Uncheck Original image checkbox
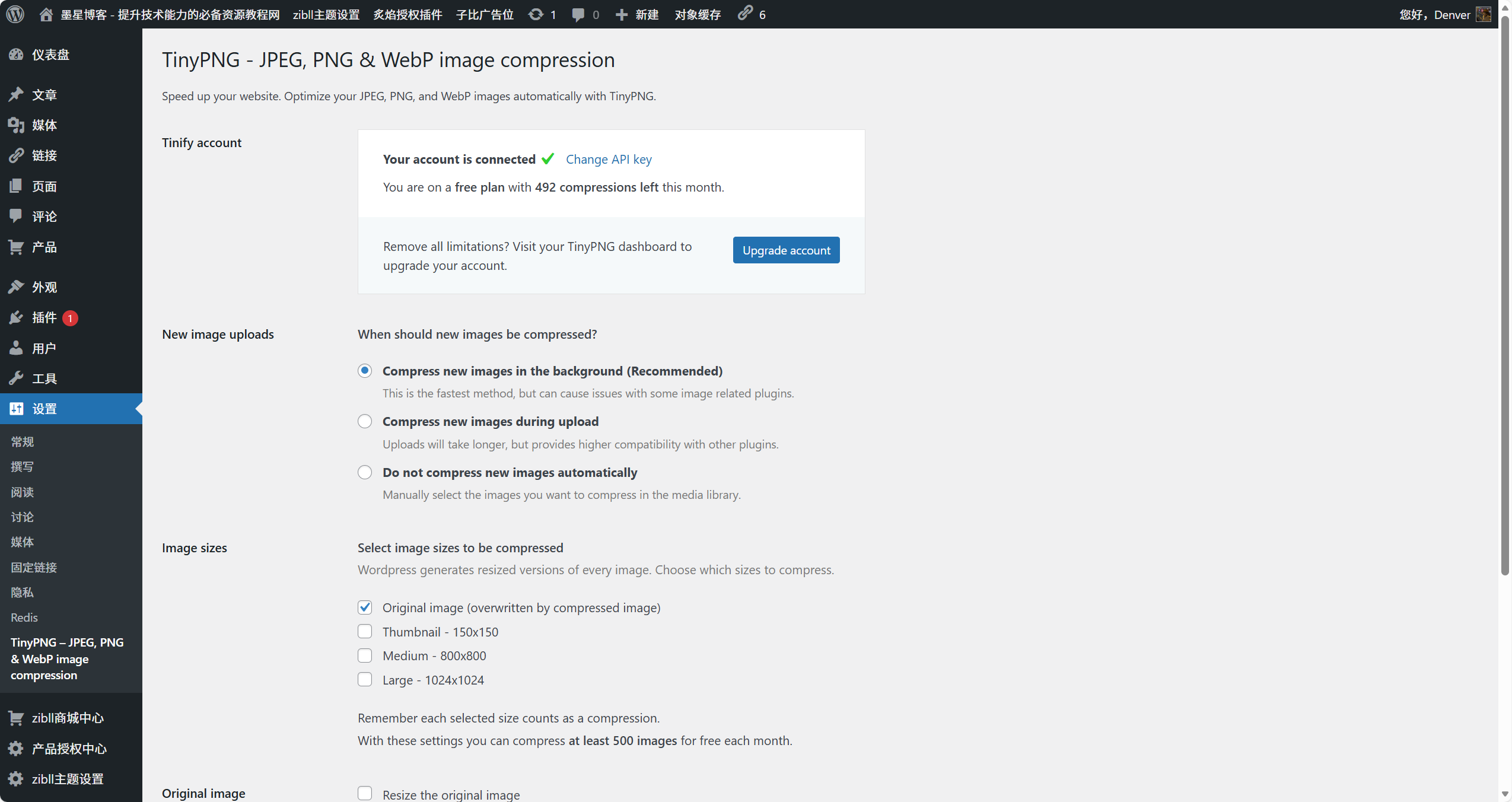This screenshot has height=802, width=1512. coord(365,607)
